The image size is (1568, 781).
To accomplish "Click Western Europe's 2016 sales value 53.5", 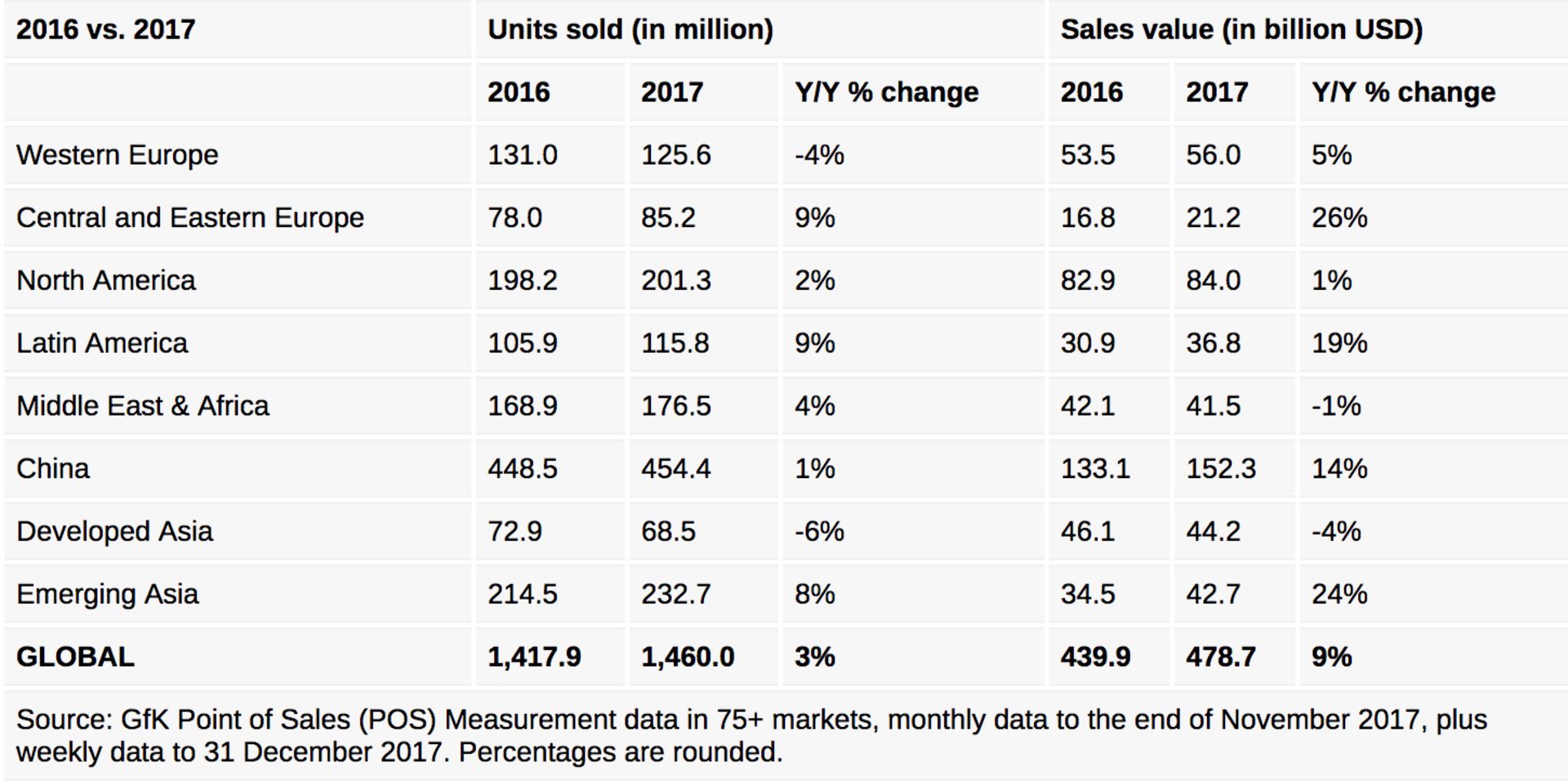I will coord(1088,155).
